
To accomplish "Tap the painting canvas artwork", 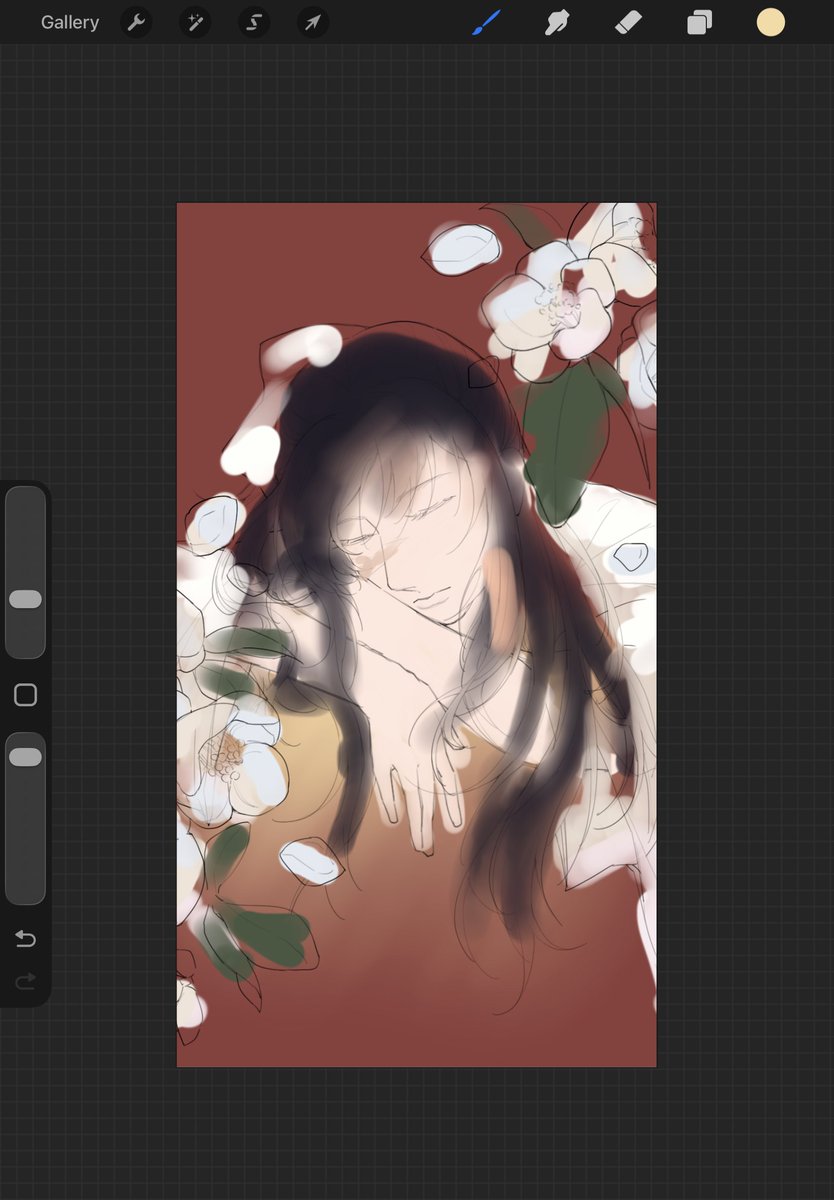I will (x=416, y=635).
